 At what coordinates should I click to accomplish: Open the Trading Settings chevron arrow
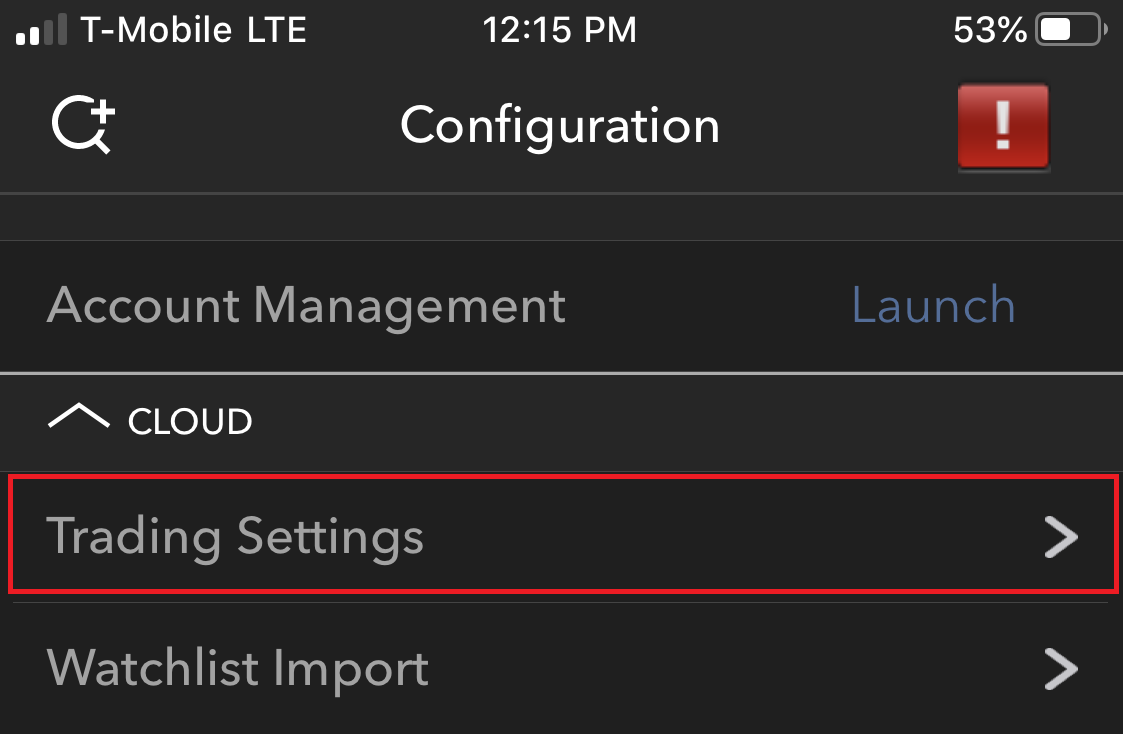coord(1061,536)
